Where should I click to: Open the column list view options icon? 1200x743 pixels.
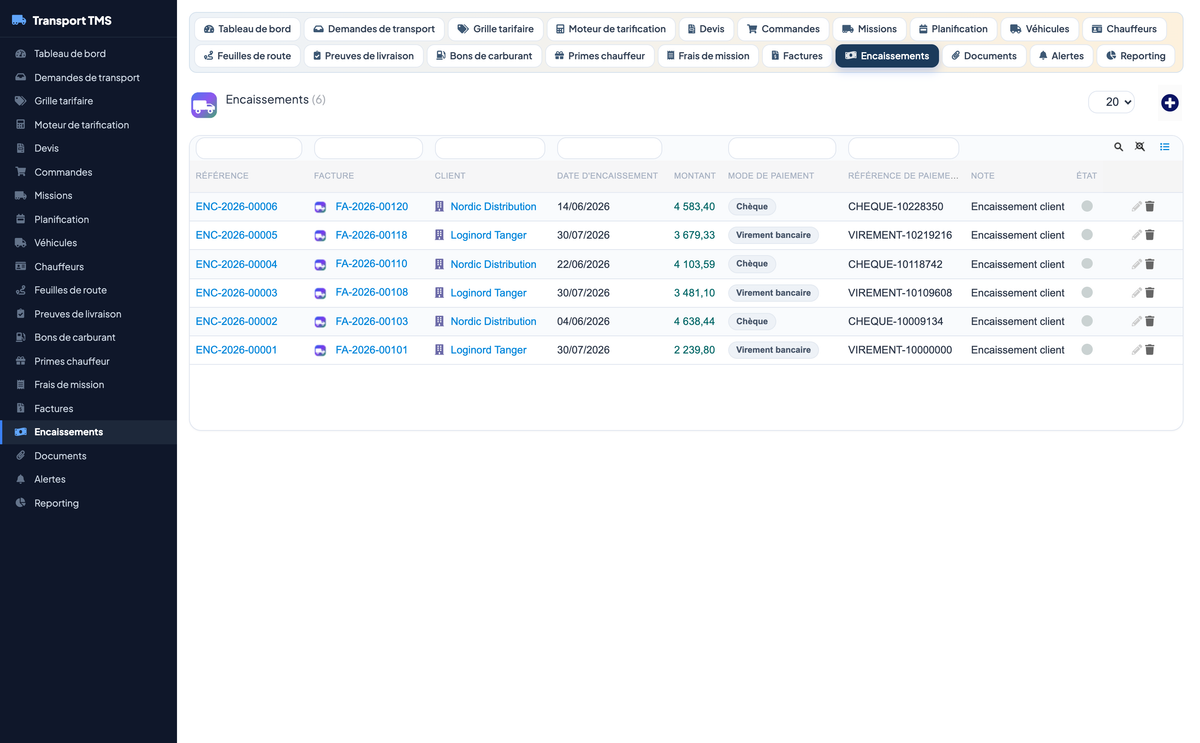(x=1165, y=147)
